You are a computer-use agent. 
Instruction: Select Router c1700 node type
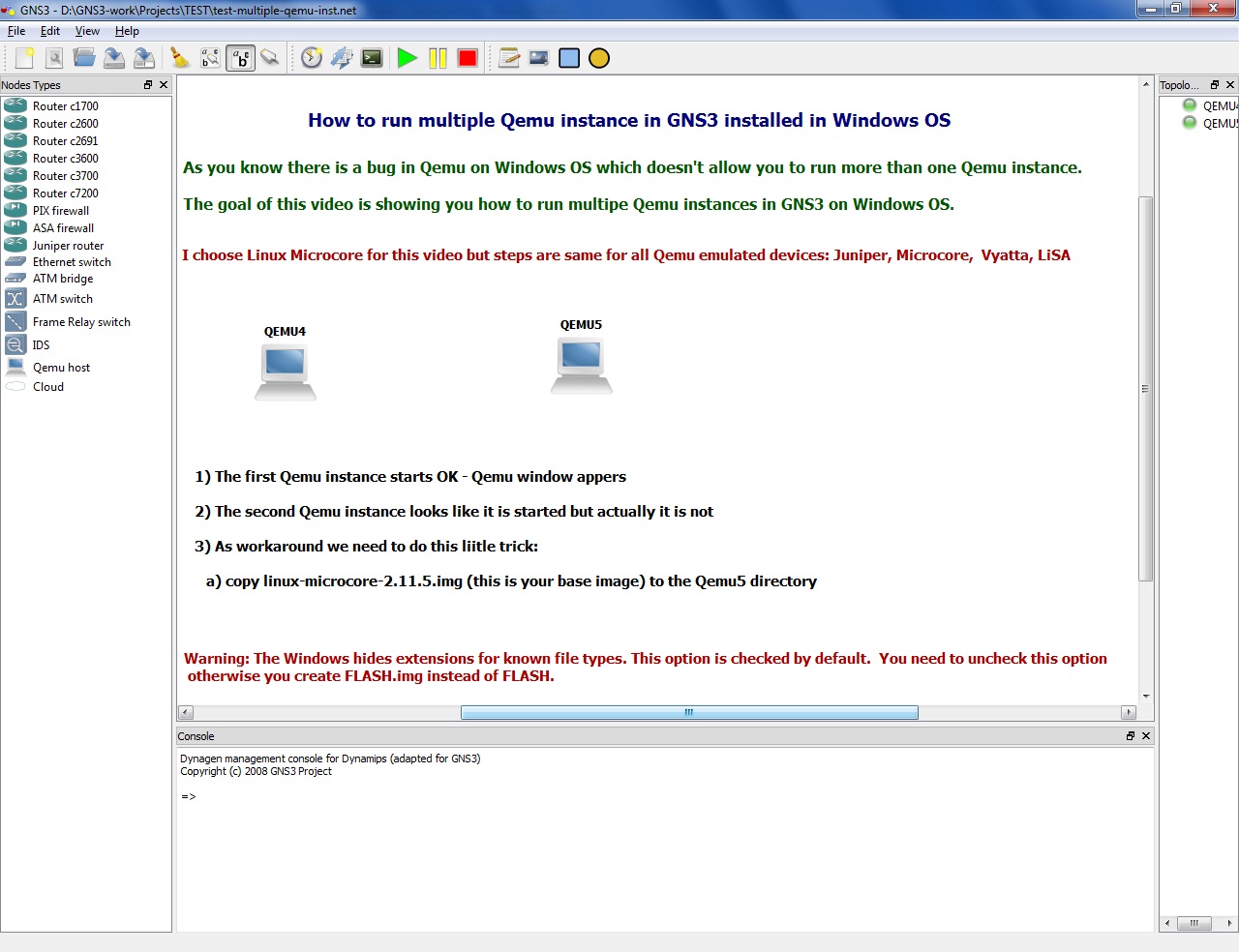tap(66, 106)
